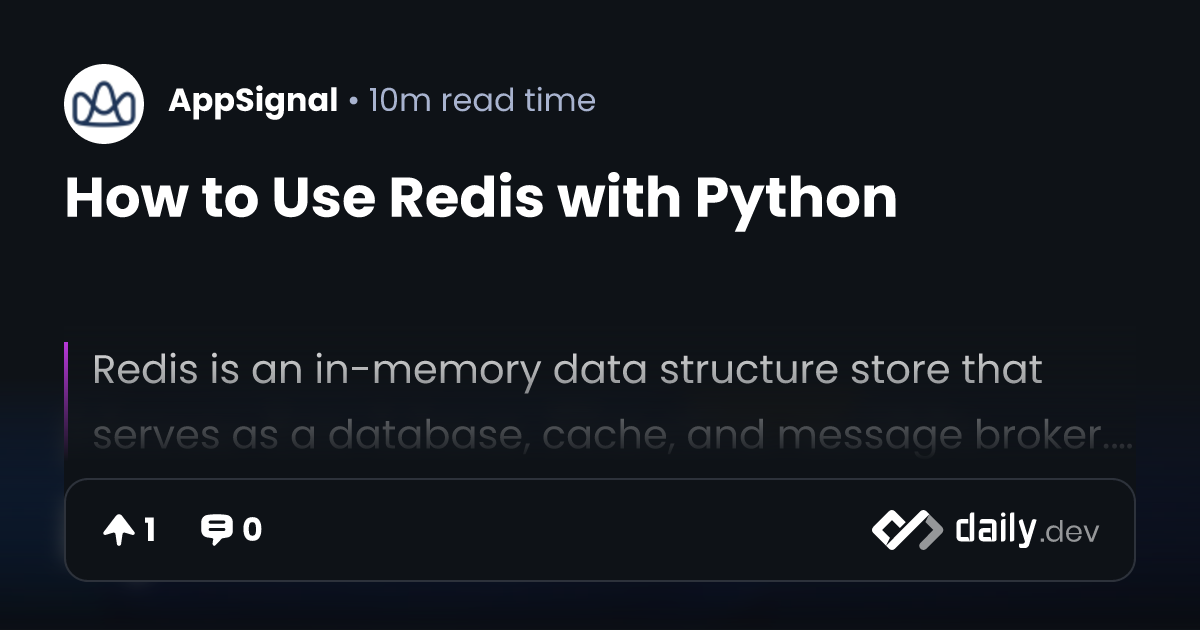The height and width of the screenshot is (630, 1200).
Task: Select the 10m read time label
Action: pos(482,100)
